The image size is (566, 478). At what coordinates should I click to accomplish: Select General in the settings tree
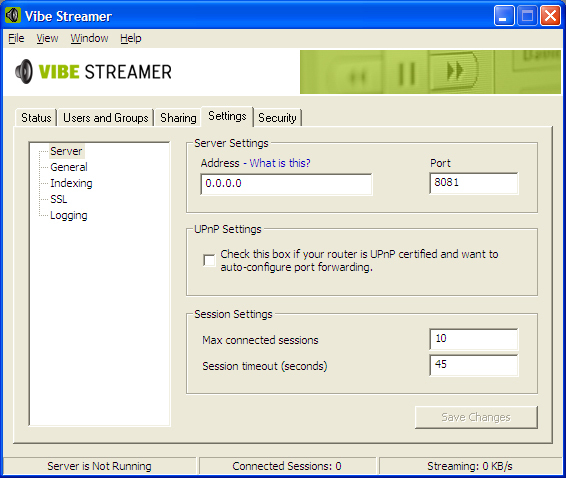[x=69, y=167]
